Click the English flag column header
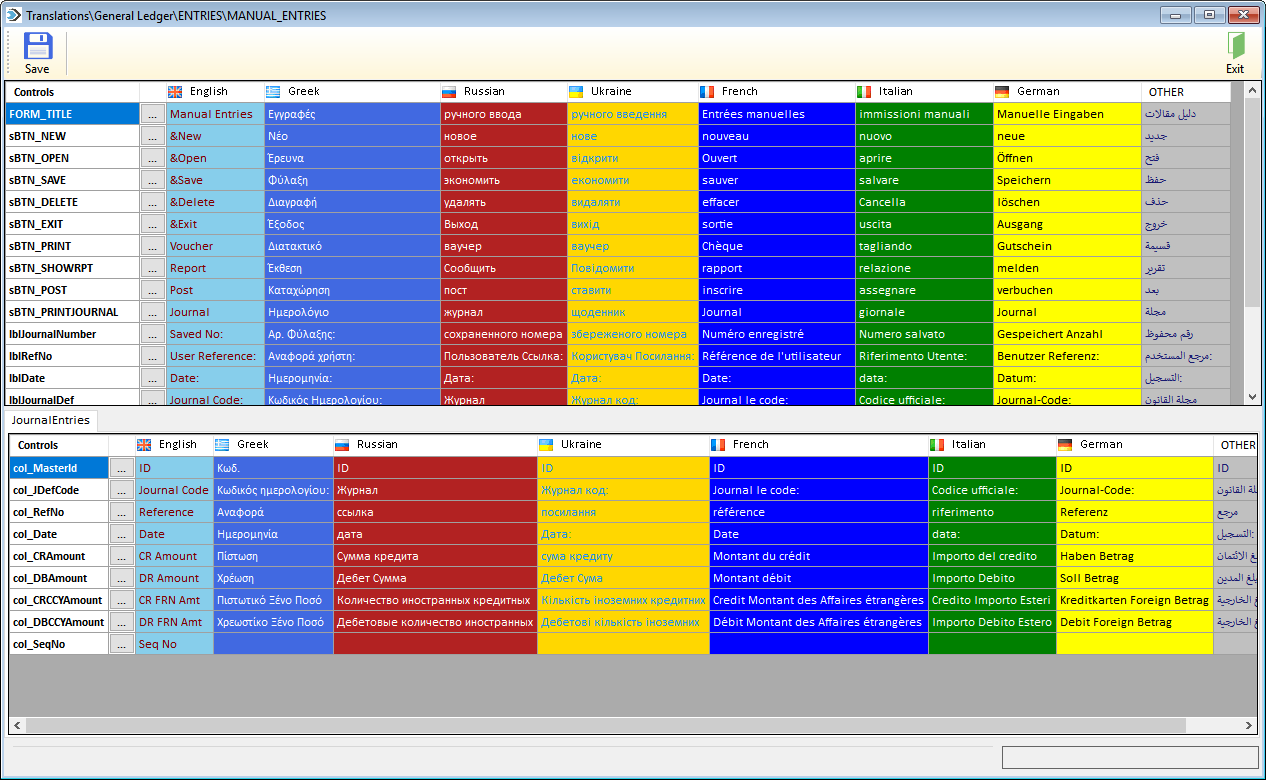The image size is (1266, 780). (x=175, y=90)
